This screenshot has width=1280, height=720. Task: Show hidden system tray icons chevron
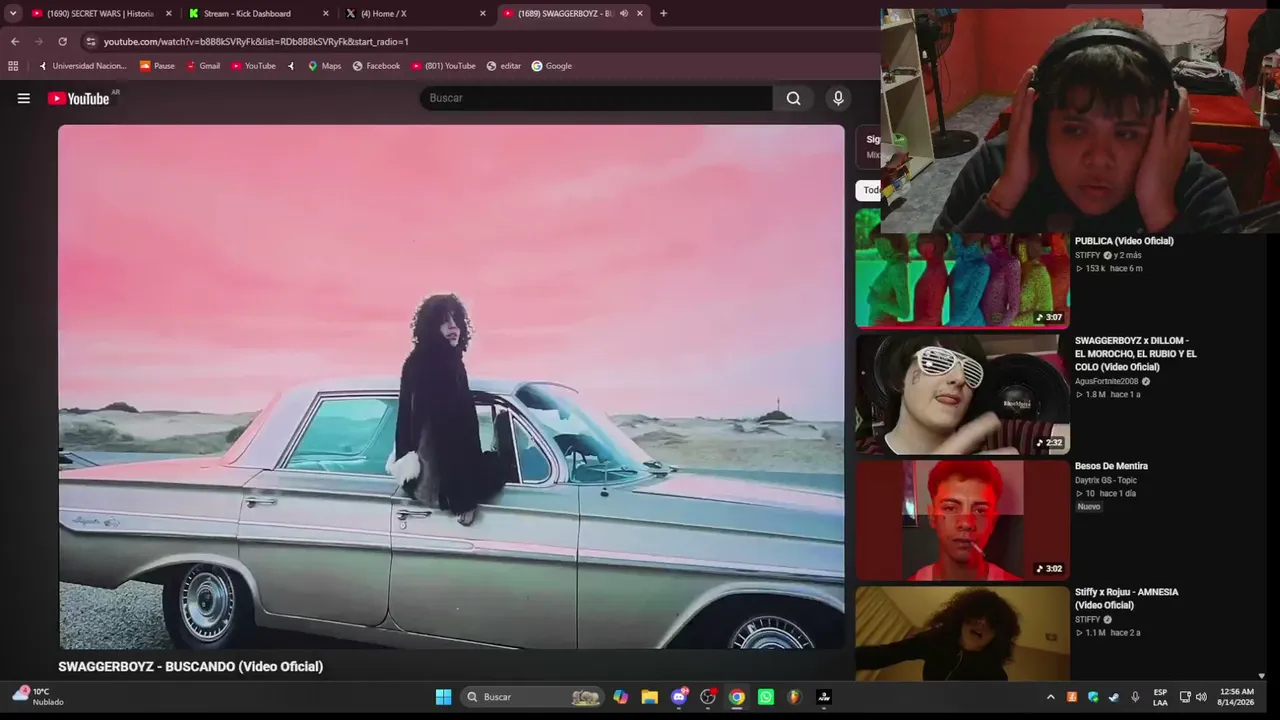[1050, 697]
